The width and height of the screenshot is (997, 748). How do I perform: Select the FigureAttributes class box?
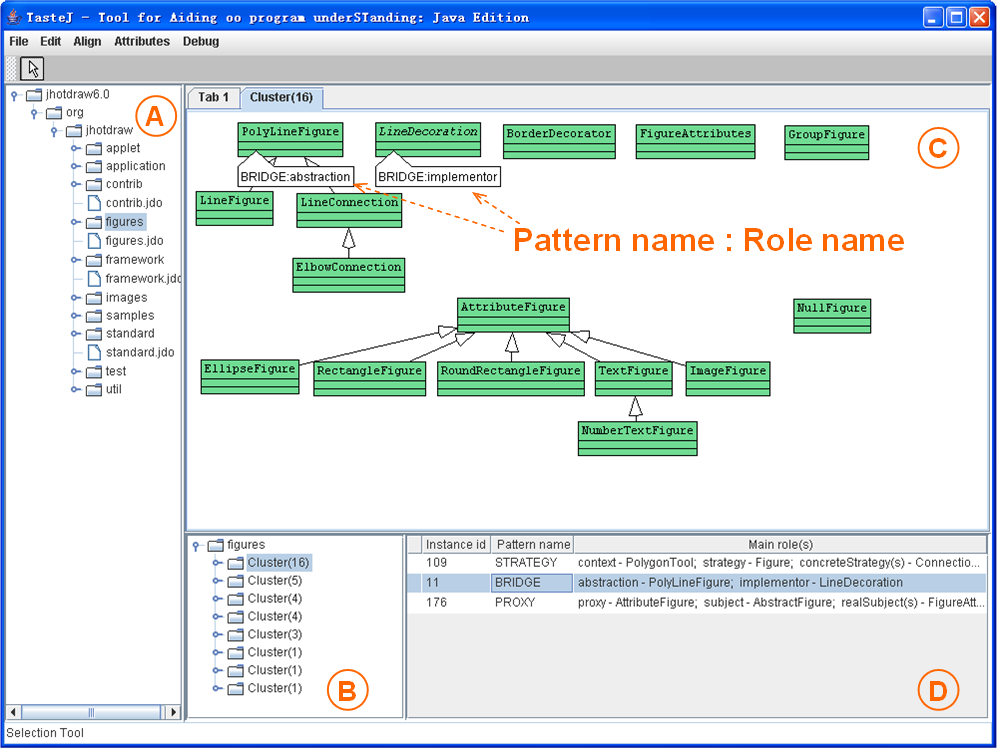(x=696, y=141)
